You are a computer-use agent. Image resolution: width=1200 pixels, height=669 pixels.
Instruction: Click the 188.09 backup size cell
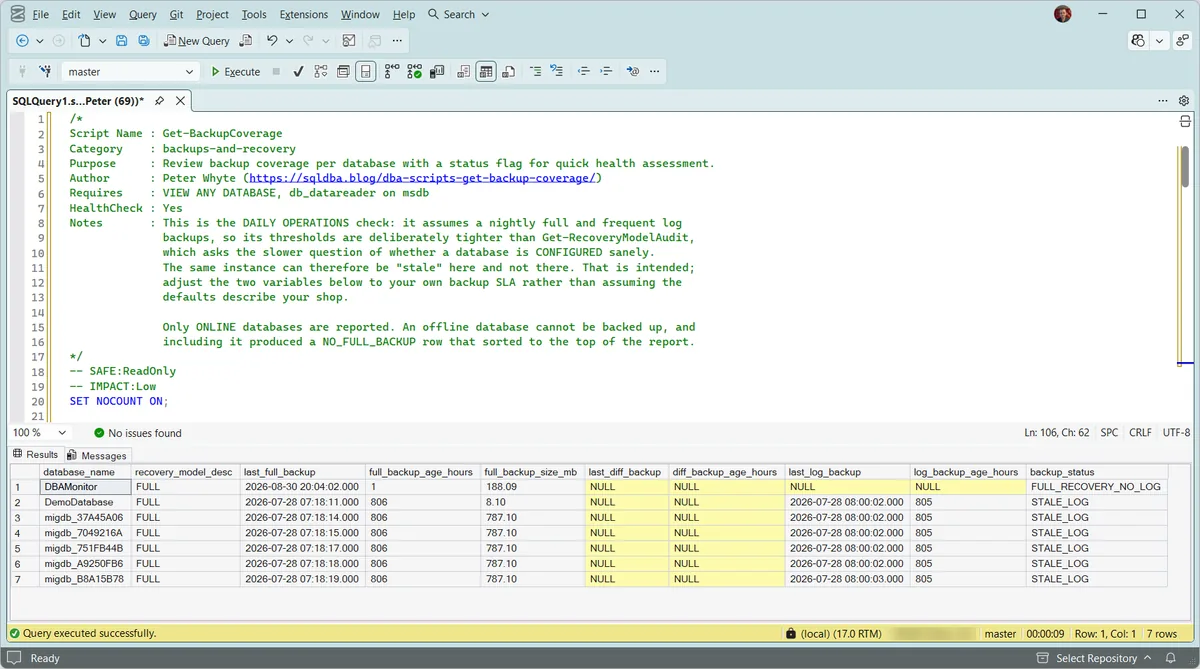[532, 487]
